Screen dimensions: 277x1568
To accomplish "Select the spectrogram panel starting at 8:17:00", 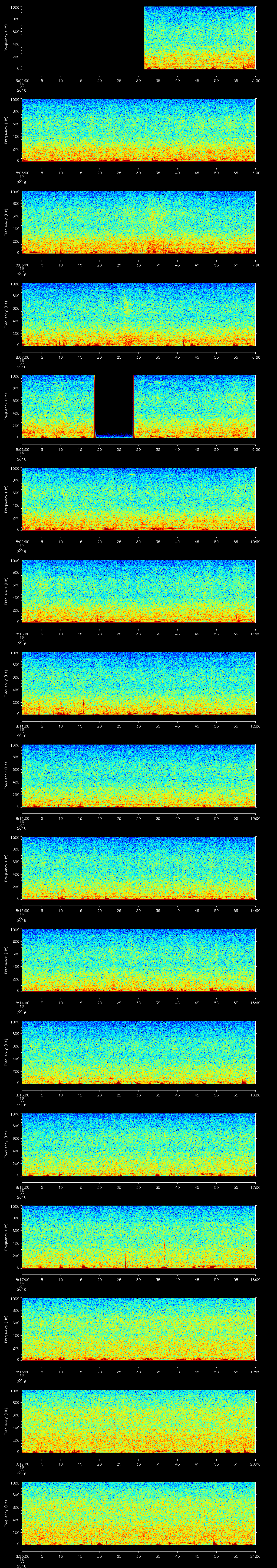I will tap(139, 1237).
